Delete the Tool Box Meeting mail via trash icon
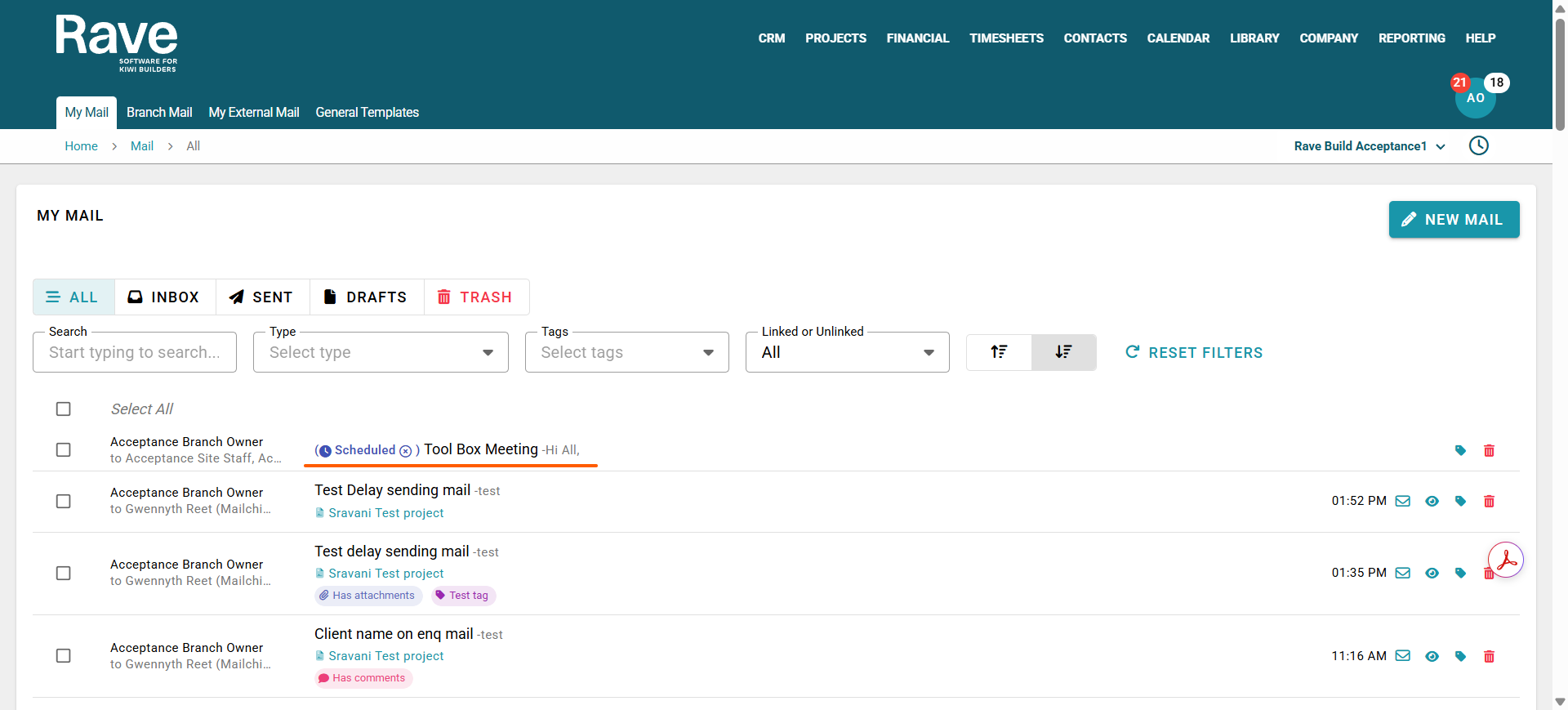The width and height of the screenshot is (1568, 710). click(x=1489, y=450)
